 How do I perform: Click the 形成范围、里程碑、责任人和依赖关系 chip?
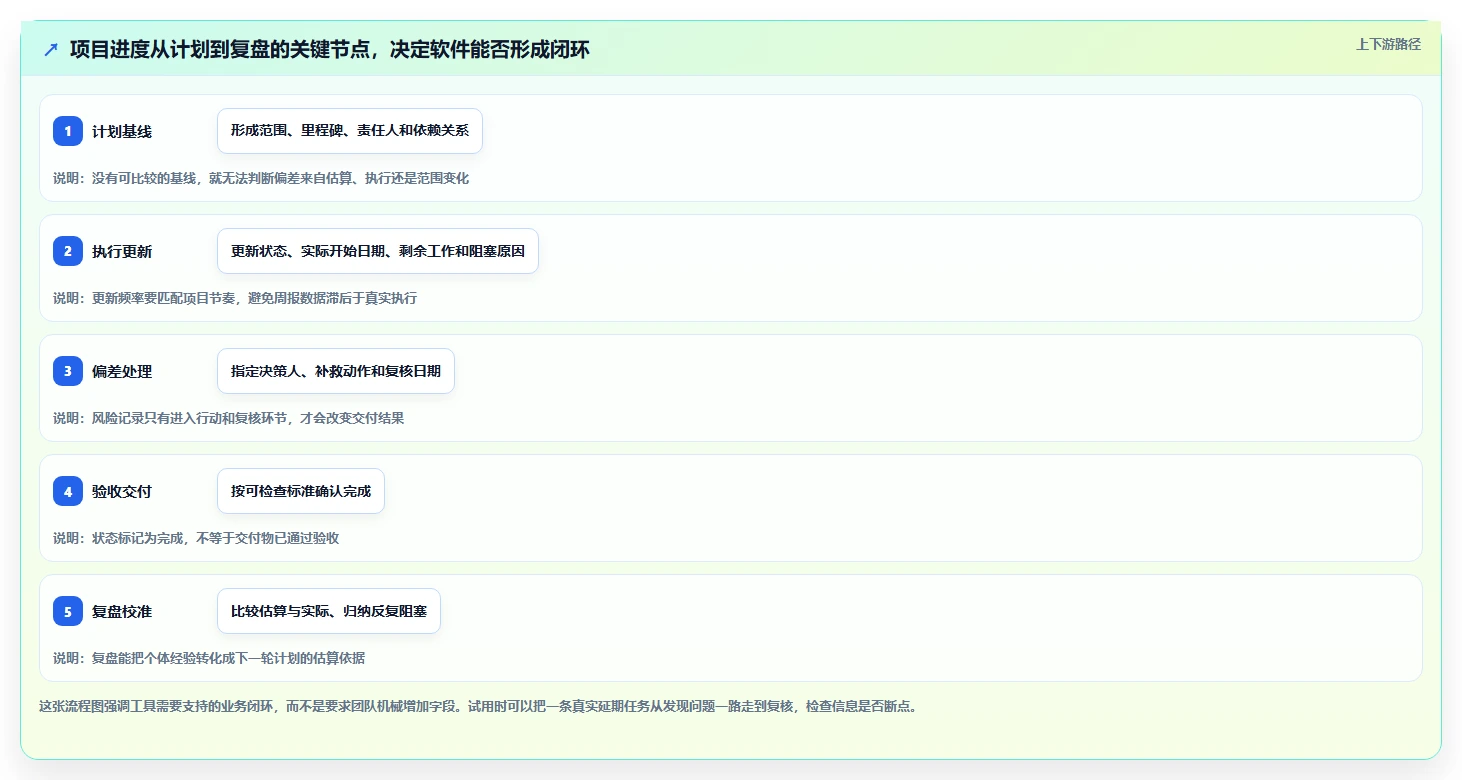click(350, 131)
